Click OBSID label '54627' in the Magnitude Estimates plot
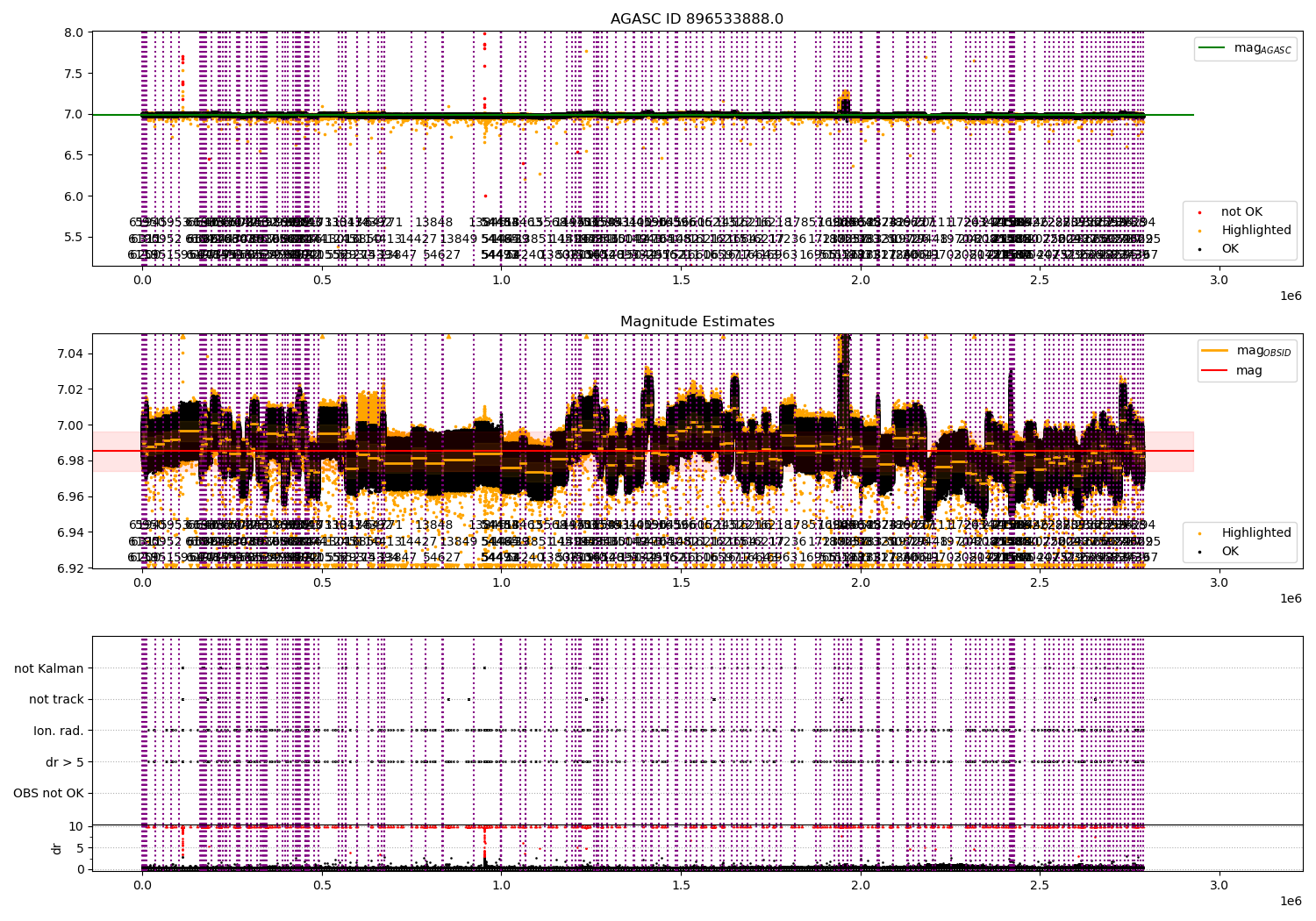The height and width of the screenshot is (921, 1316). coord(442,557)
